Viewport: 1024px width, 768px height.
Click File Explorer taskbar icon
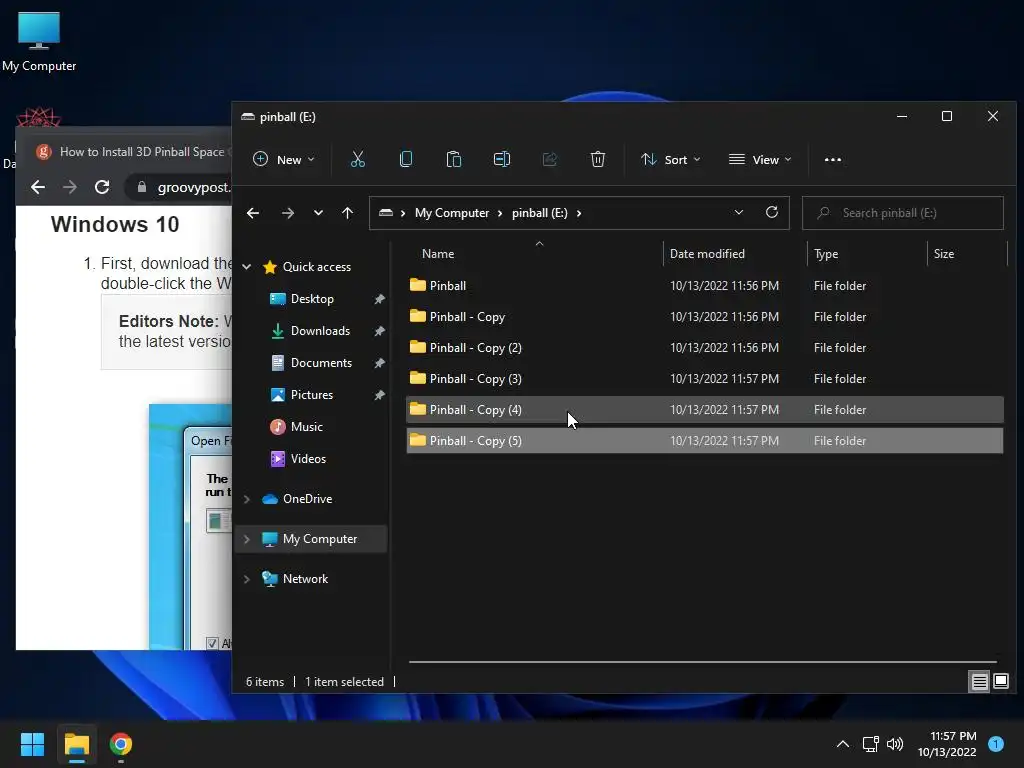pyautogui.click(x=76, y=744)
